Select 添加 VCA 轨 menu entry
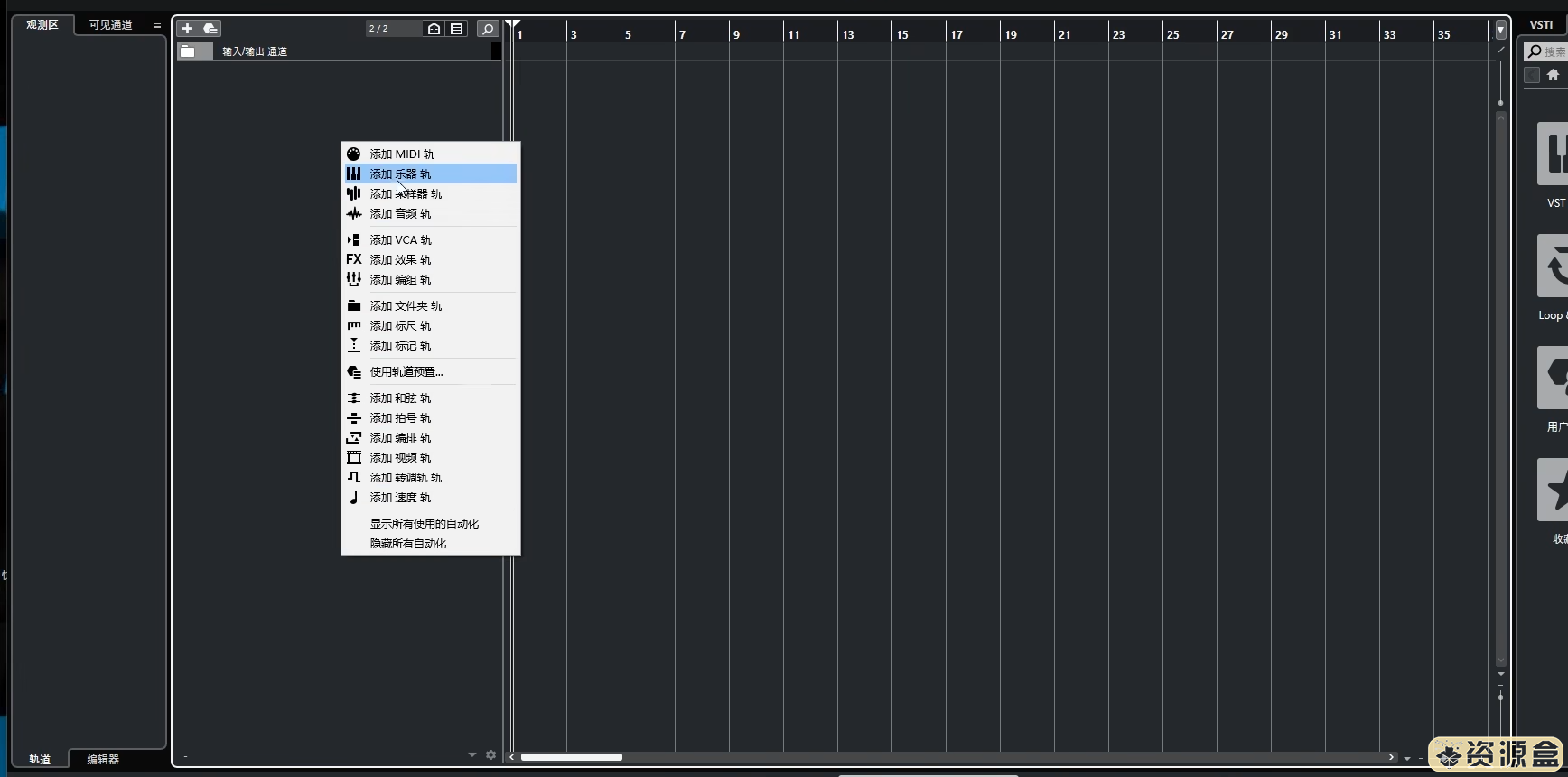 coord(430,240)
